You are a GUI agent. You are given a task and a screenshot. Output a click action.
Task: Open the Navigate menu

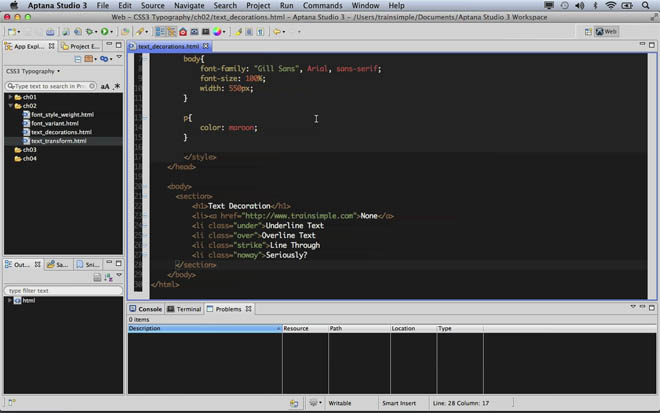point(189,5)
